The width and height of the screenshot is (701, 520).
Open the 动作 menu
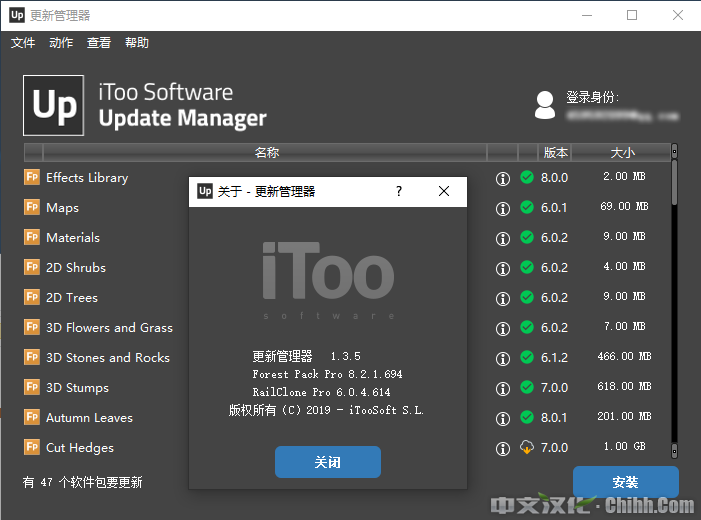point(61,43)
